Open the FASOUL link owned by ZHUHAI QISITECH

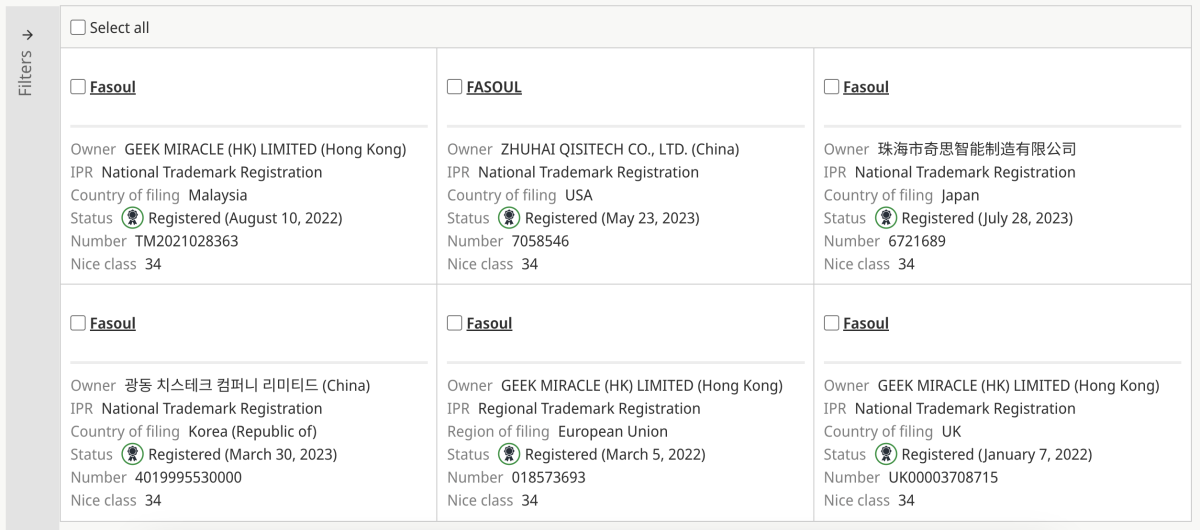click(x=494, y=87)
